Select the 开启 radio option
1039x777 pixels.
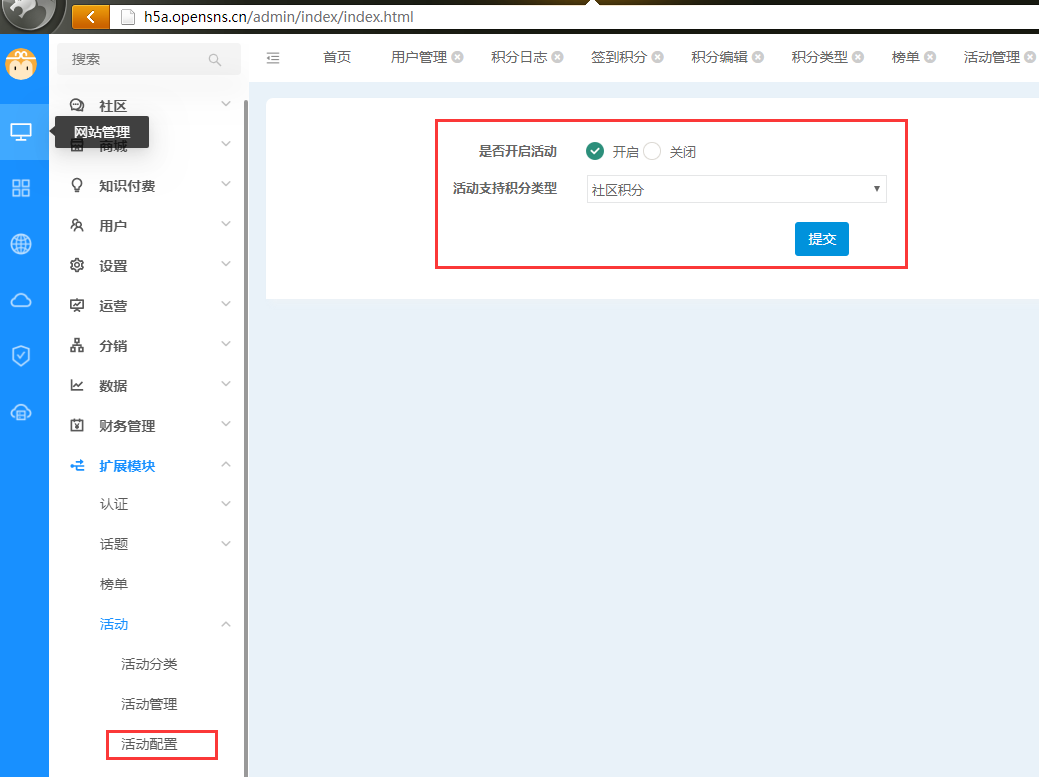point(594,151)
